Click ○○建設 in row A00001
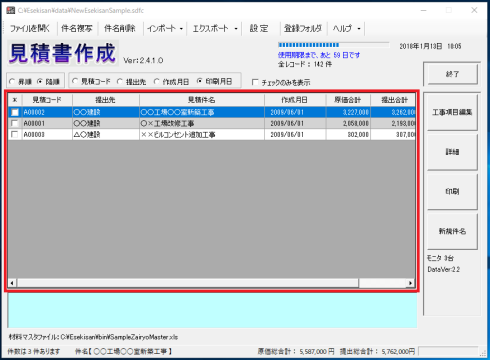This screenshot has width=490, height=360. pyautogui.click(x=106, y=123)
